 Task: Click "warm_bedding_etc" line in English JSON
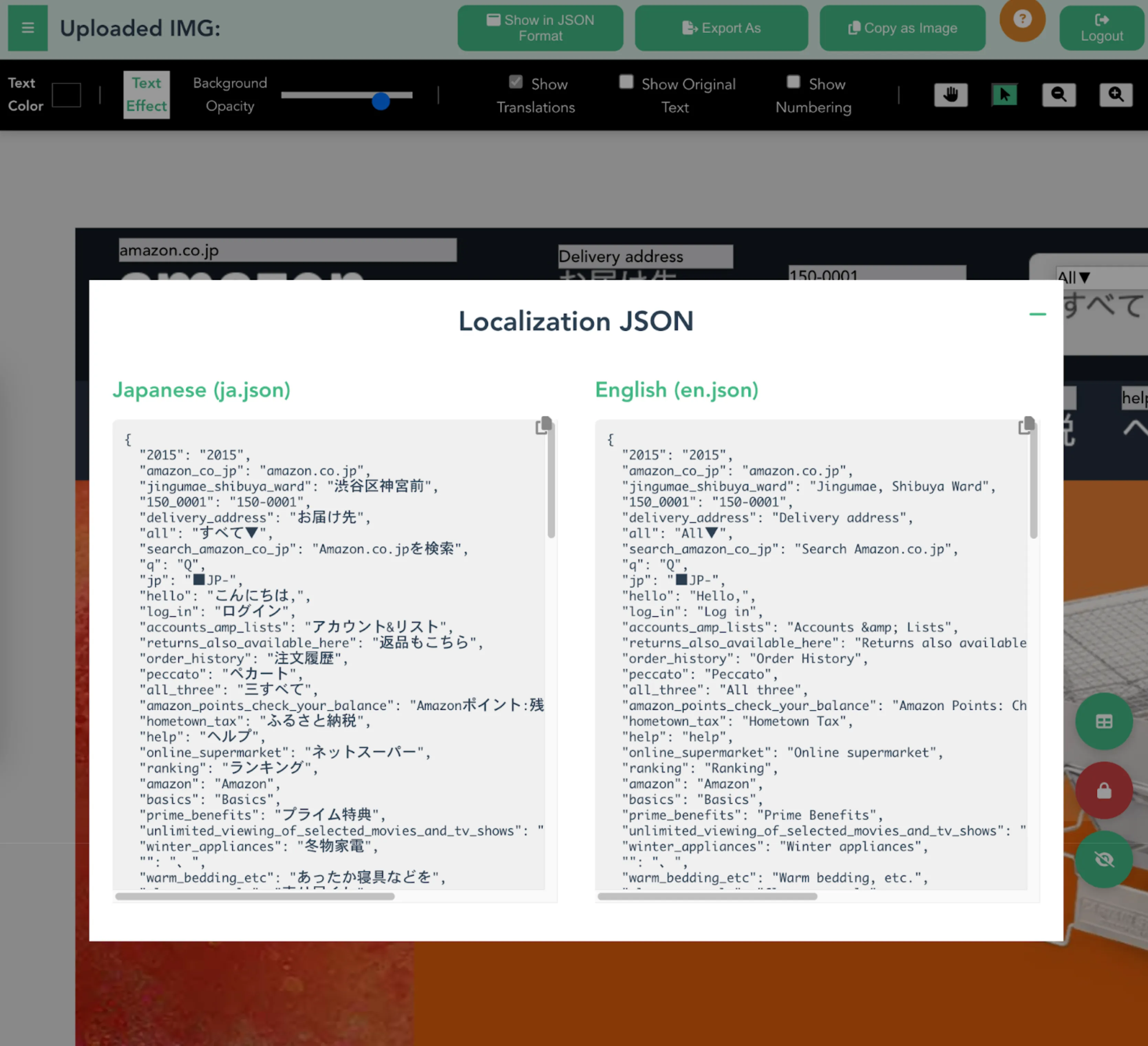pos(775,878)
